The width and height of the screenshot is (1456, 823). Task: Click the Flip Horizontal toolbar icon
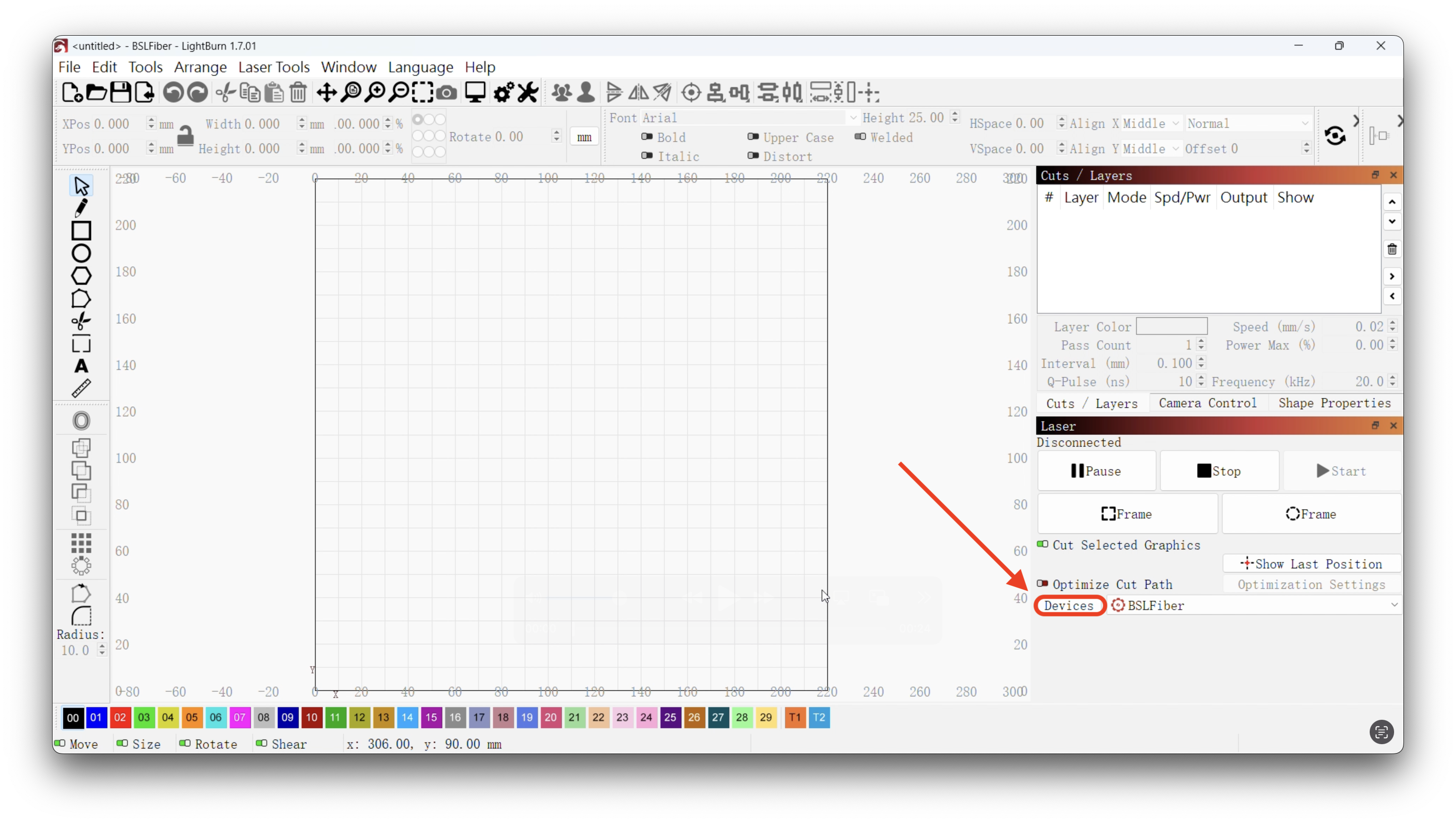tap(638, 92)
